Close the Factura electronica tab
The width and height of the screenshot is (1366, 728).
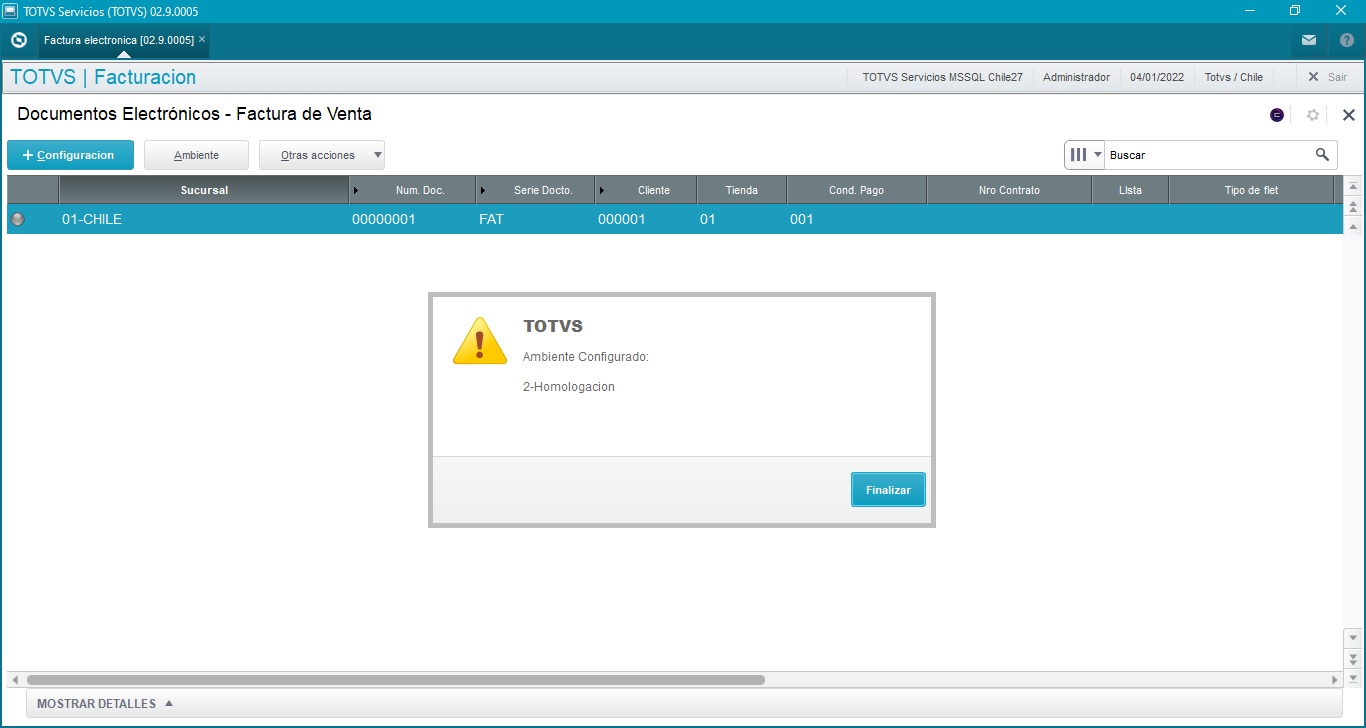(202, 40)
